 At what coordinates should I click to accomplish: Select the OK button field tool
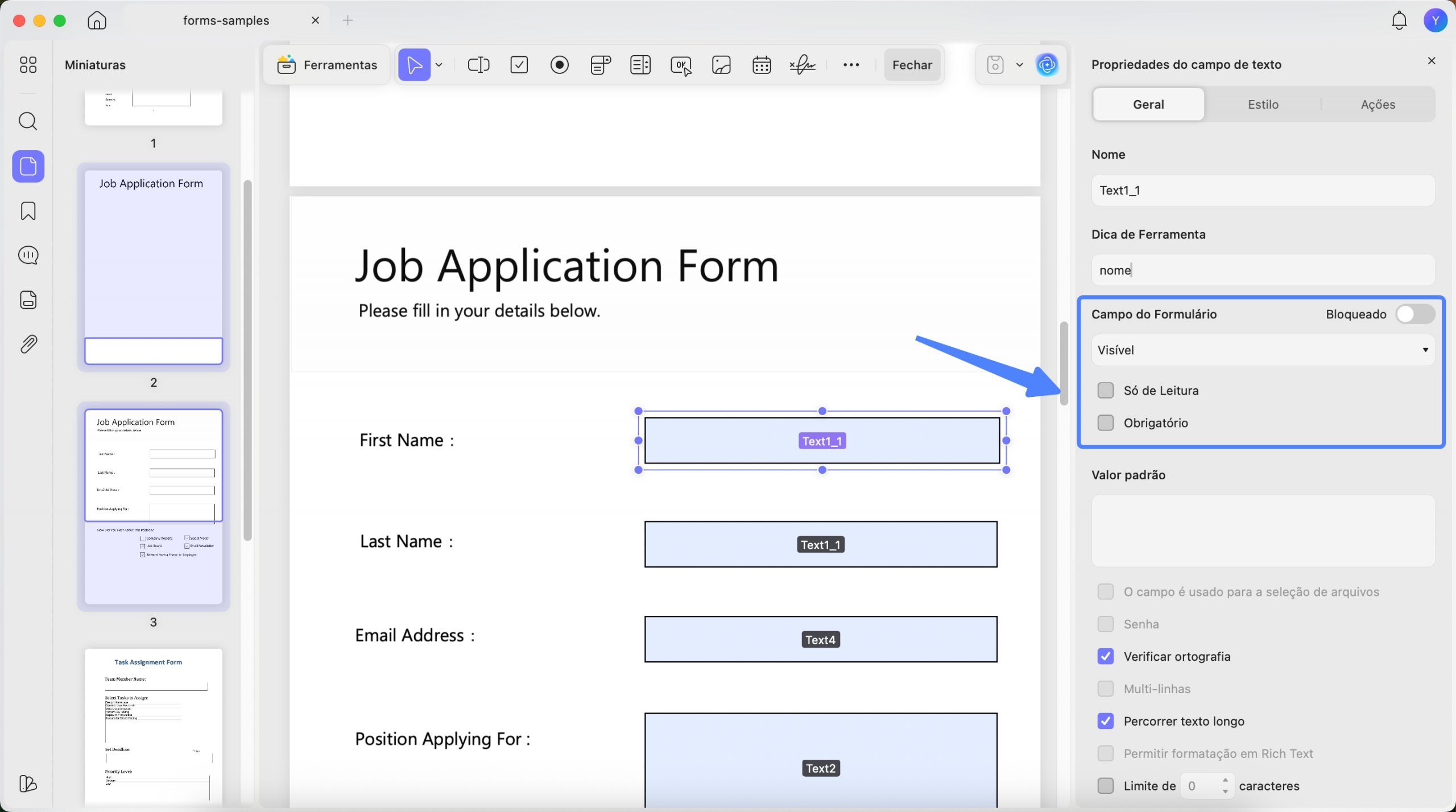[681, 65]
